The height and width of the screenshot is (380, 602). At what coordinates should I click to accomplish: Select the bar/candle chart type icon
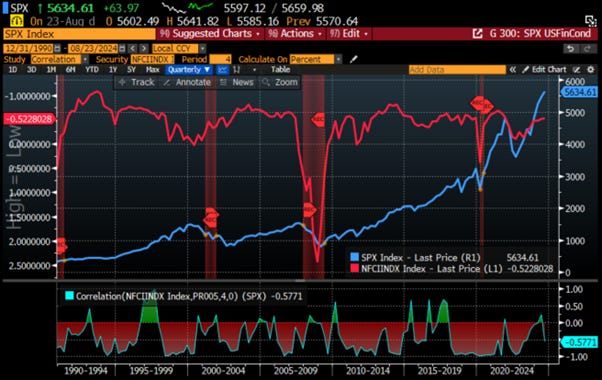(237, 69)
